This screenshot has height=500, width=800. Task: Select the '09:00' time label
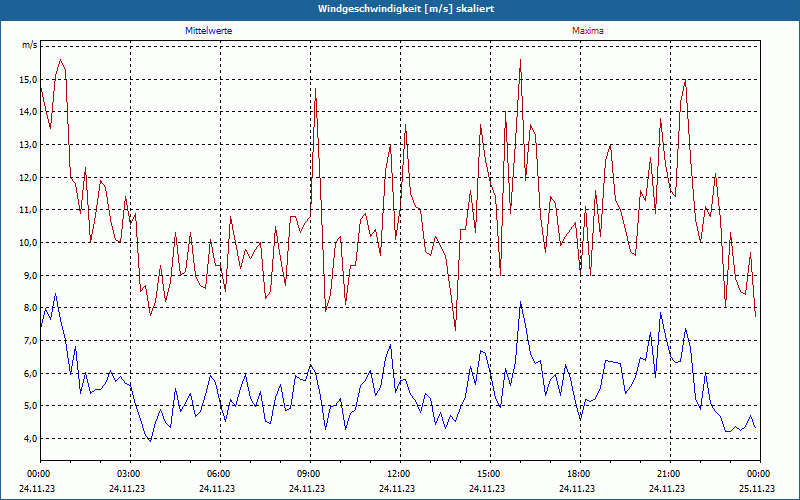[310, 474]
